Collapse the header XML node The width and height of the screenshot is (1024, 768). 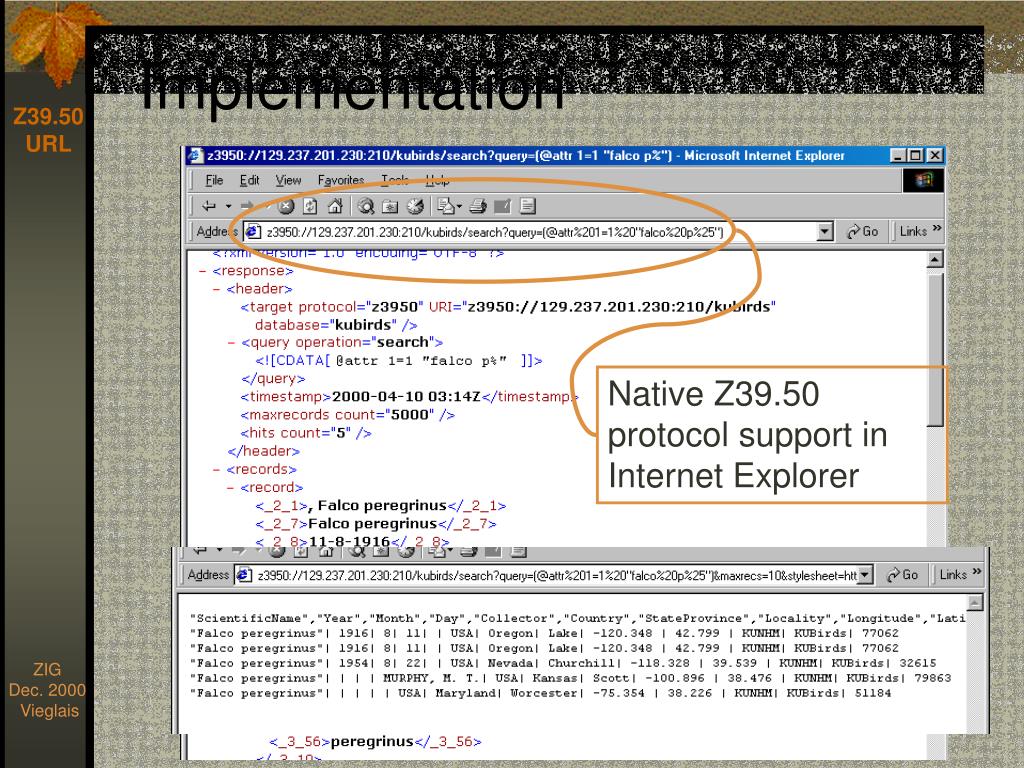coord(217,289)
